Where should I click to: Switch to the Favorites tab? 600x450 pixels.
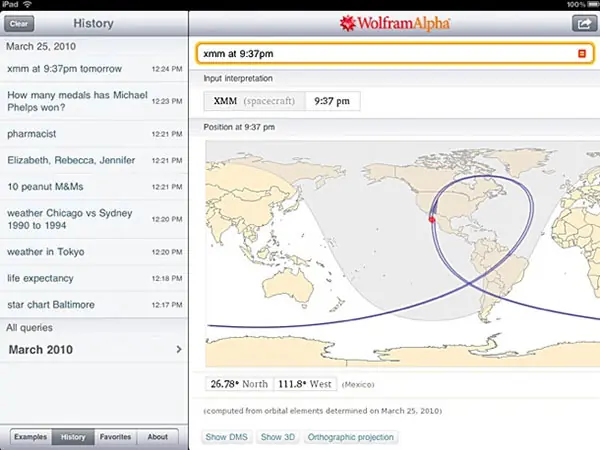tap(115, 437)
